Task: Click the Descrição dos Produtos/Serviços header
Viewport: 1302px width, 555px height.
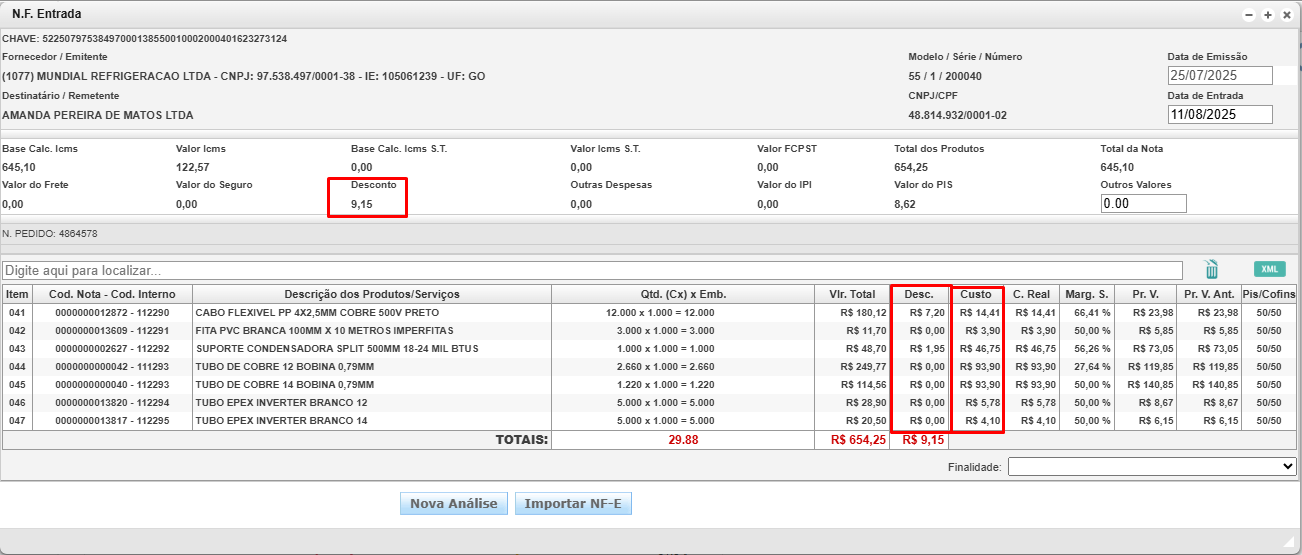Action: click(x=371, y=294)
